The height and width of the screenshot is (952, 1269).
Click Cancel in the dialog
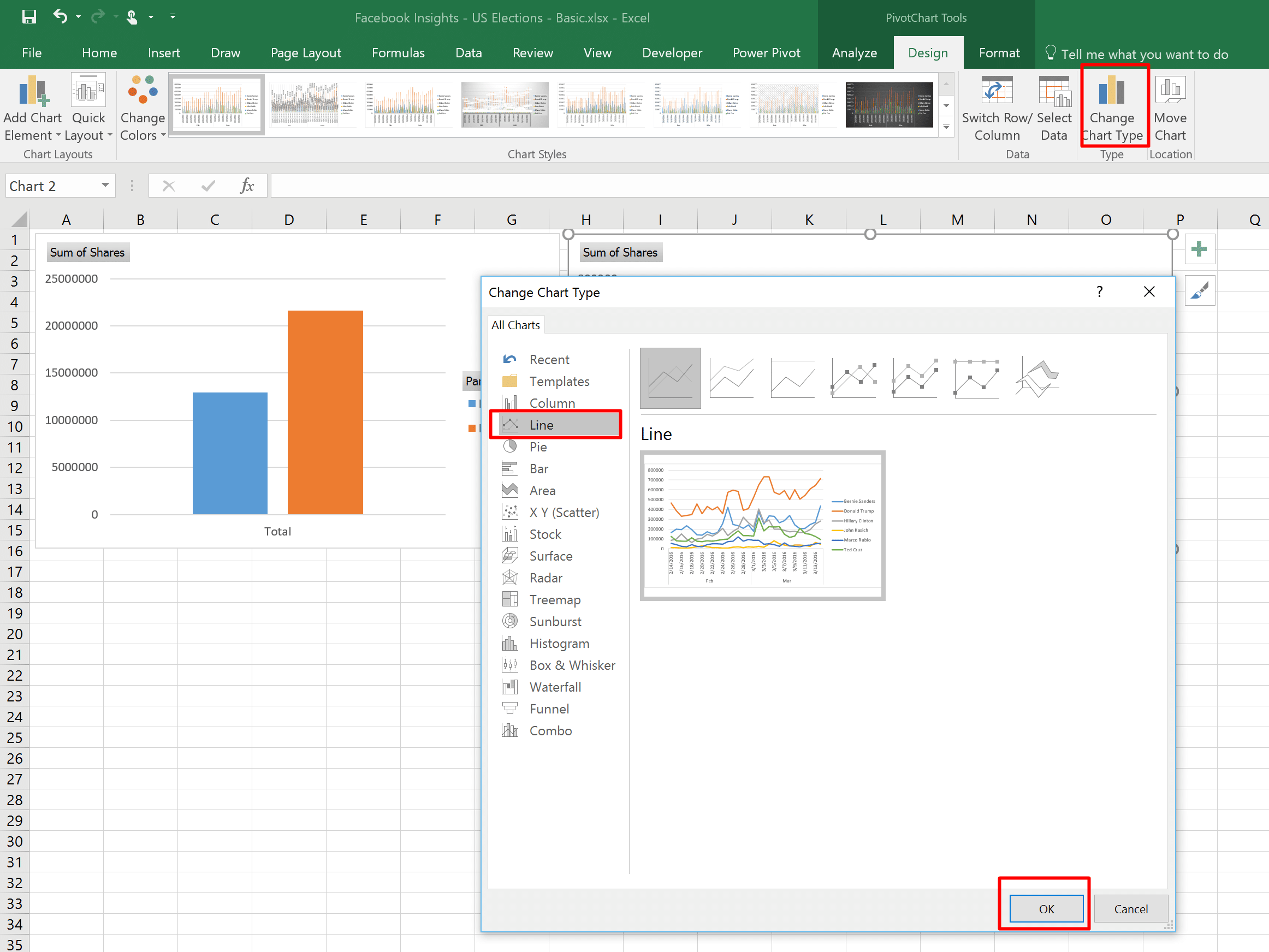point(1130,908)
